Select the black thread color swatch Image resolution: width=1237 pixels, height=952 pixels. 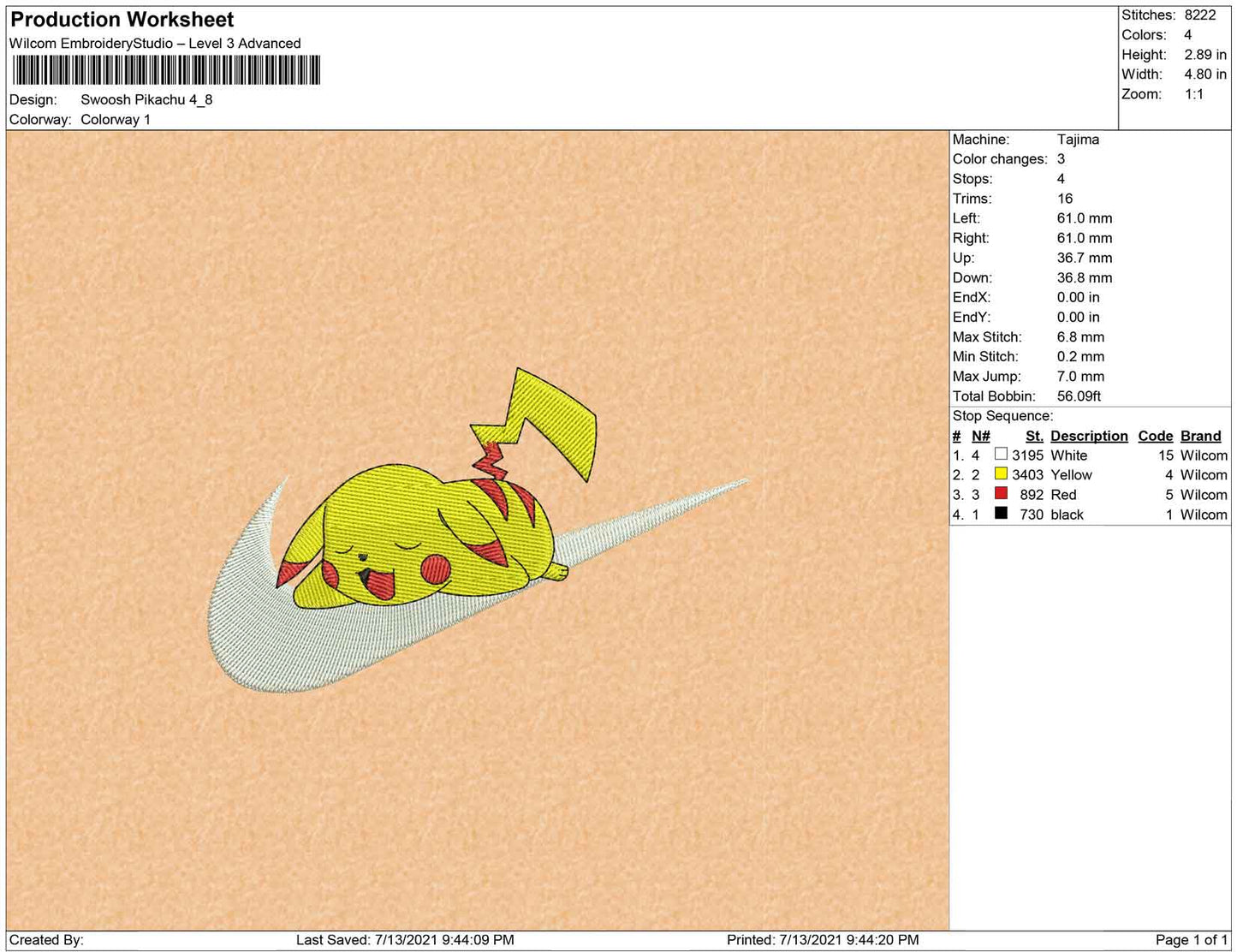click(1001, 514)
